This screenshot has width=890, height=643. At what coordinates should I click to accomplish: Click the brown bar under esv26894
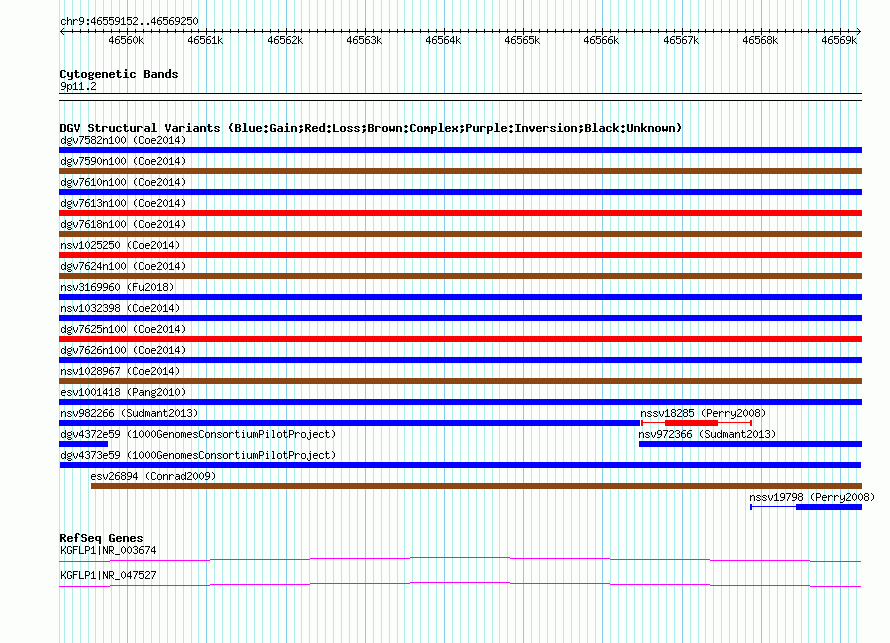pyautogui.click(x=476, y=486)
